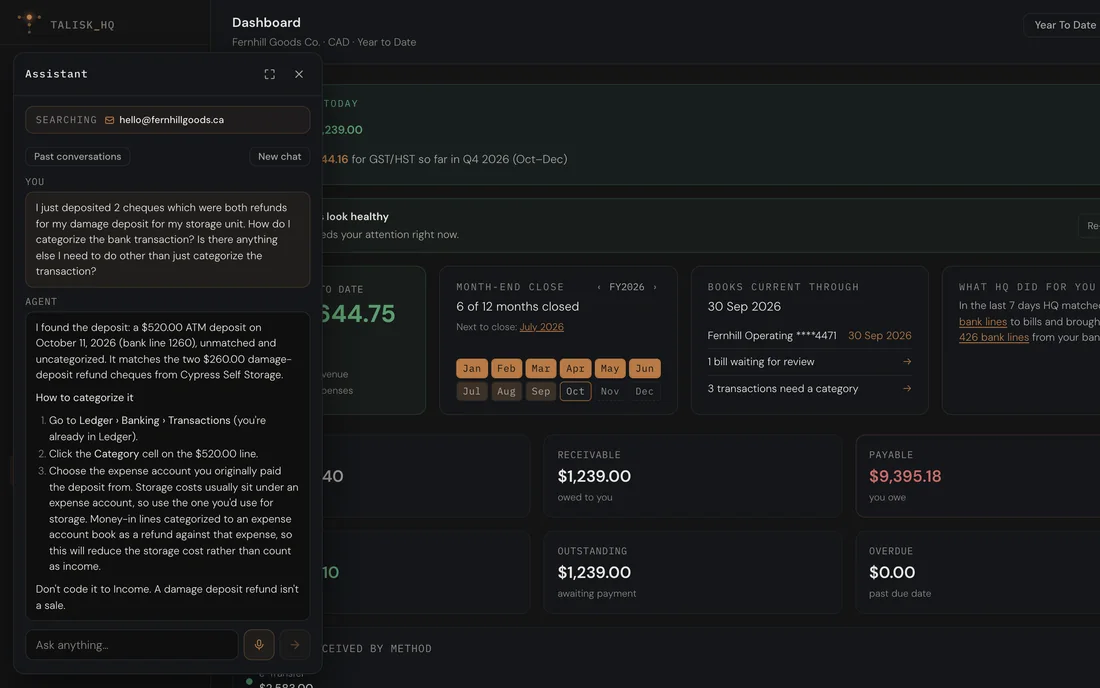Select the Jun month chip
Image resolution: width=1100 pixels, height=688 pixels.
(644, 368)
